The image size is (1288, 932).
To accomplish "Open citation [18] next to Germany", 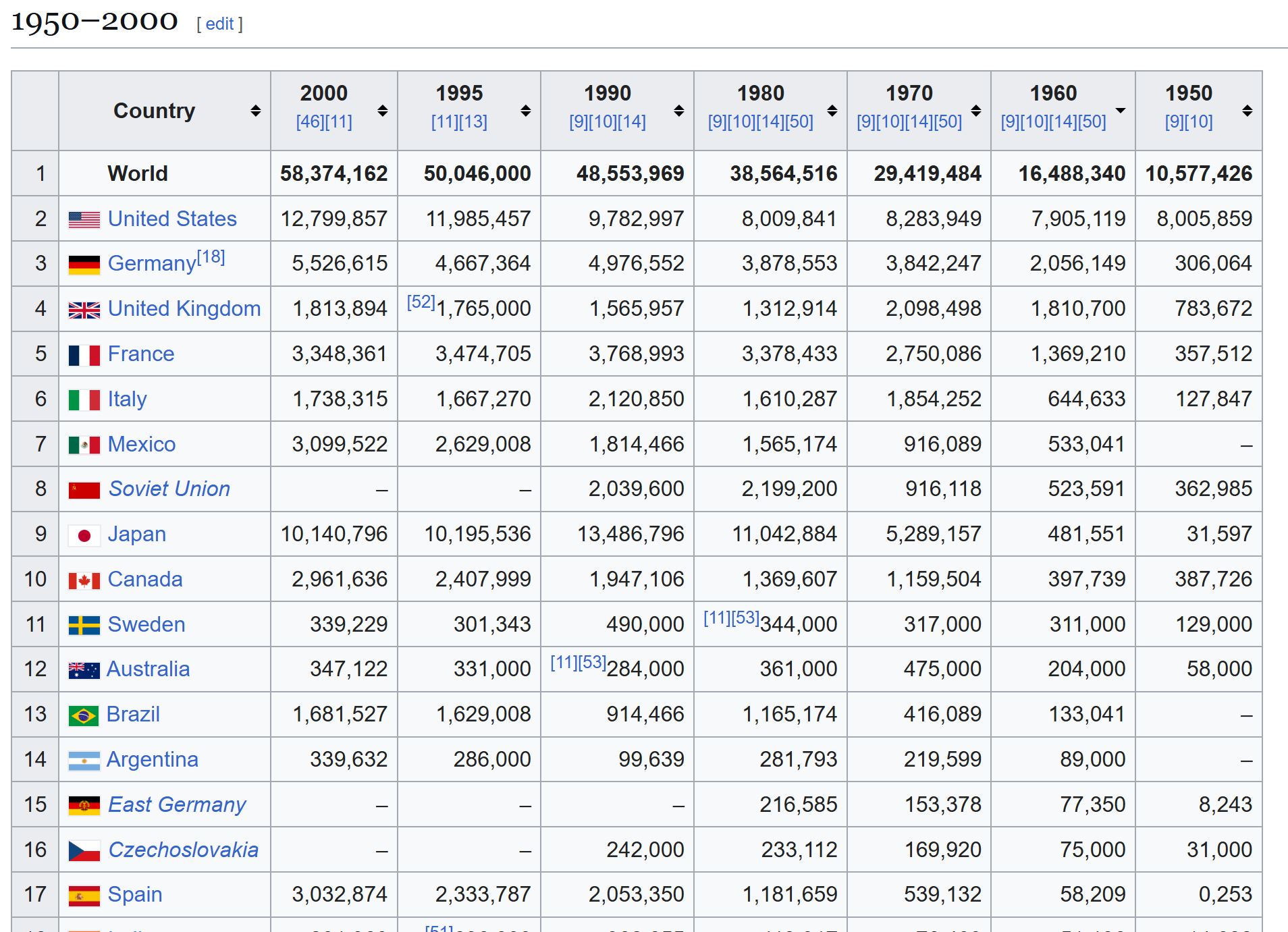I will click(x=211, y=257).
